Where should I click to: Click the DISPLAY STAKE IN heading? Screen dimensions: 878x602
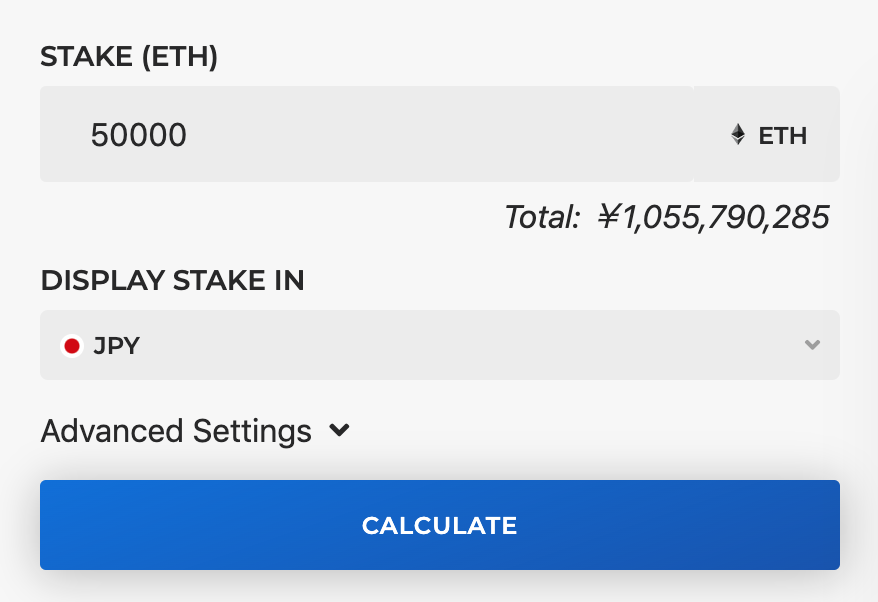pos(172,280)
